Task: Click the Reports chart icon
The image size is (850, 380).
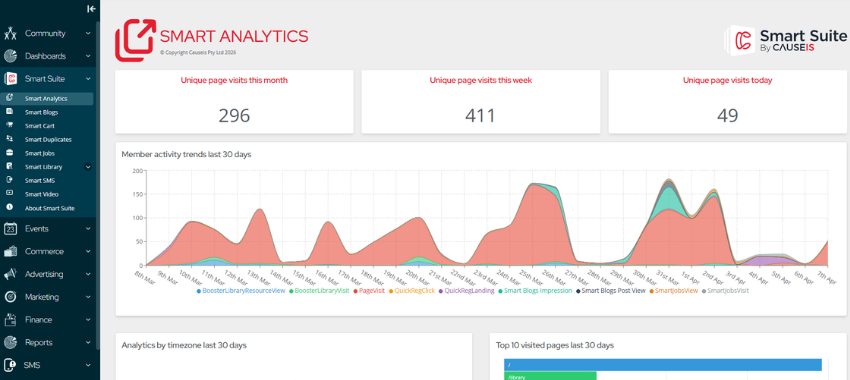Action: click(x=10, y=343)
